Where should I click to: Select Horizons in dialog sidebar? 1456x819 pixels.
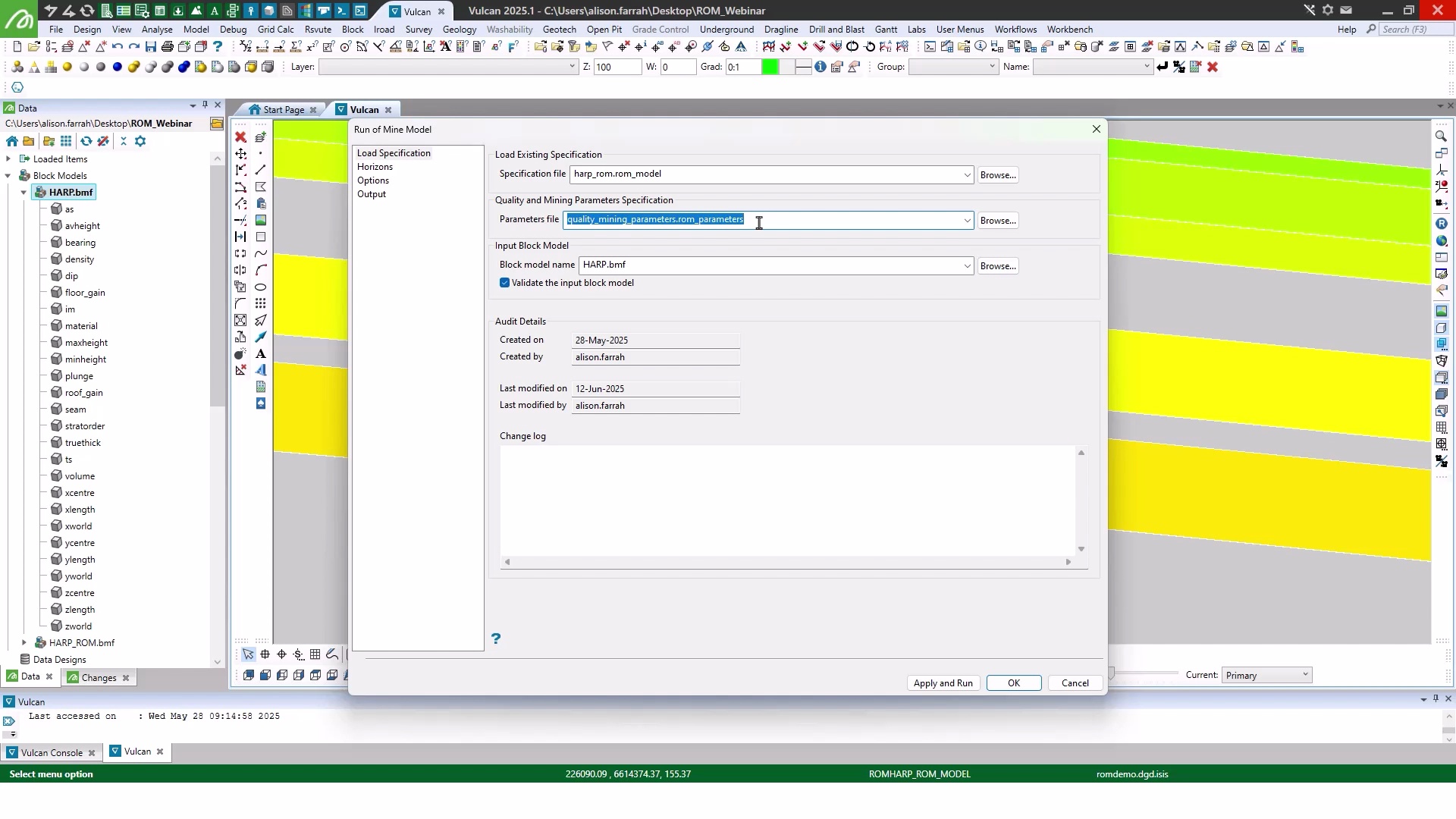[x=375, y=167]
